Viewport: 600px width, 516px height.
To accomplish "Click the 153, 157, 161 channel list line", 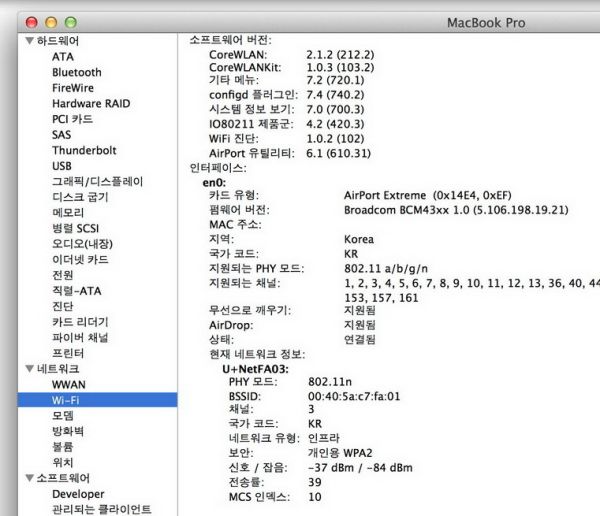I will point(381,298).
